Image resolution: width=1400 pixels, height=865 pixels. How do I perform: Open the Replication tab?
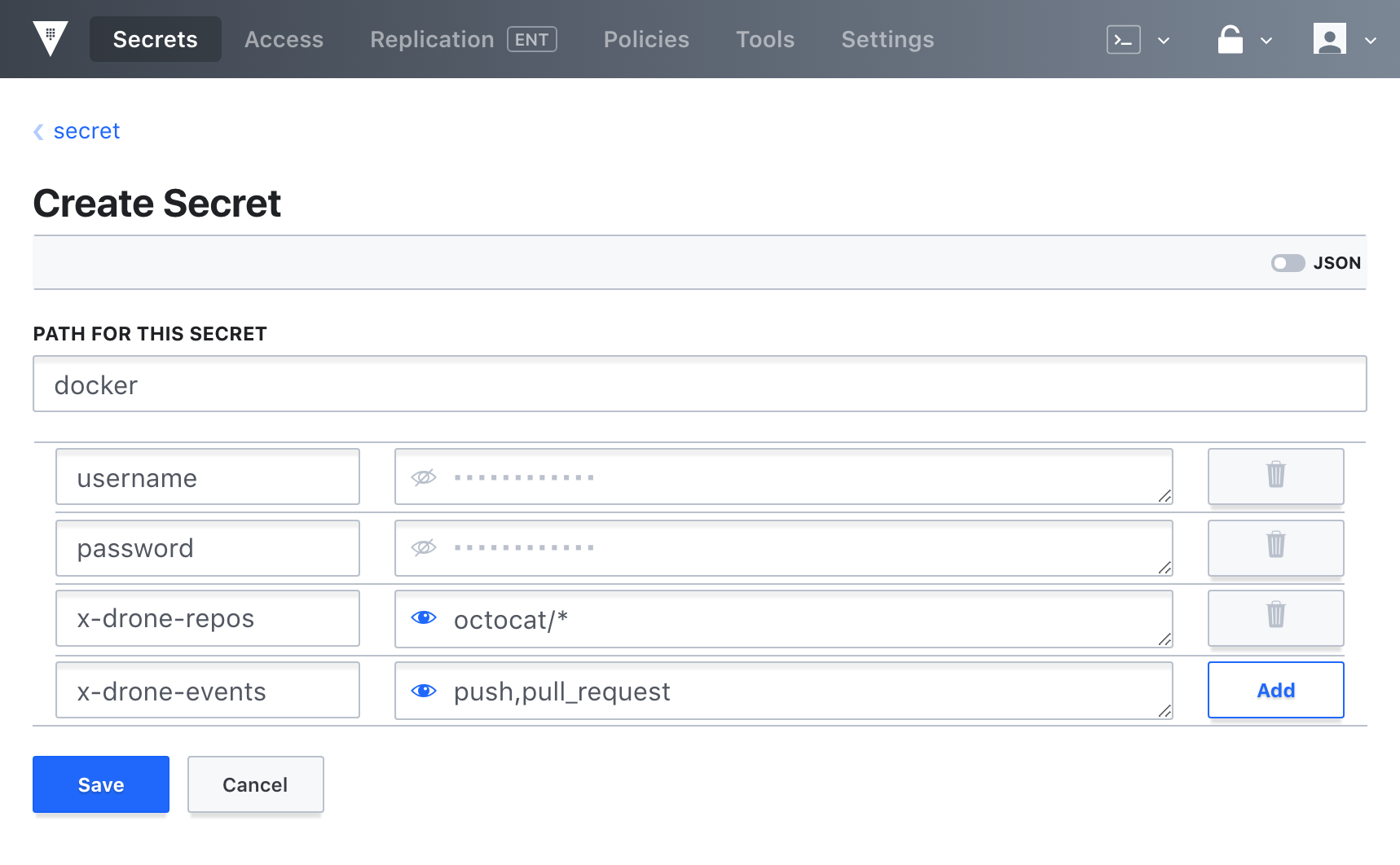tap(432, 39)
